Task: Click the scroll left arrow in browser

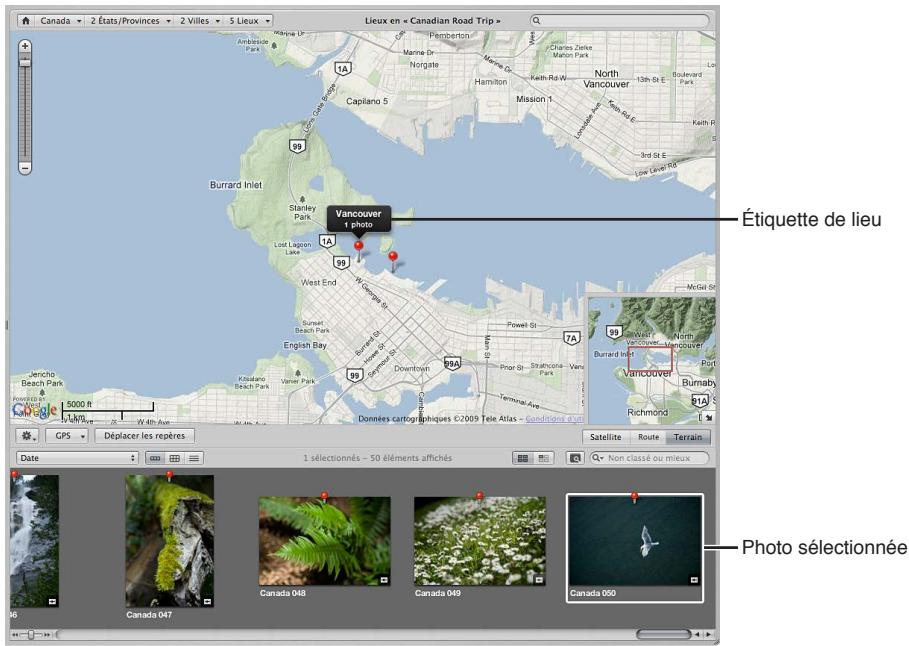Action: (697, 635)
